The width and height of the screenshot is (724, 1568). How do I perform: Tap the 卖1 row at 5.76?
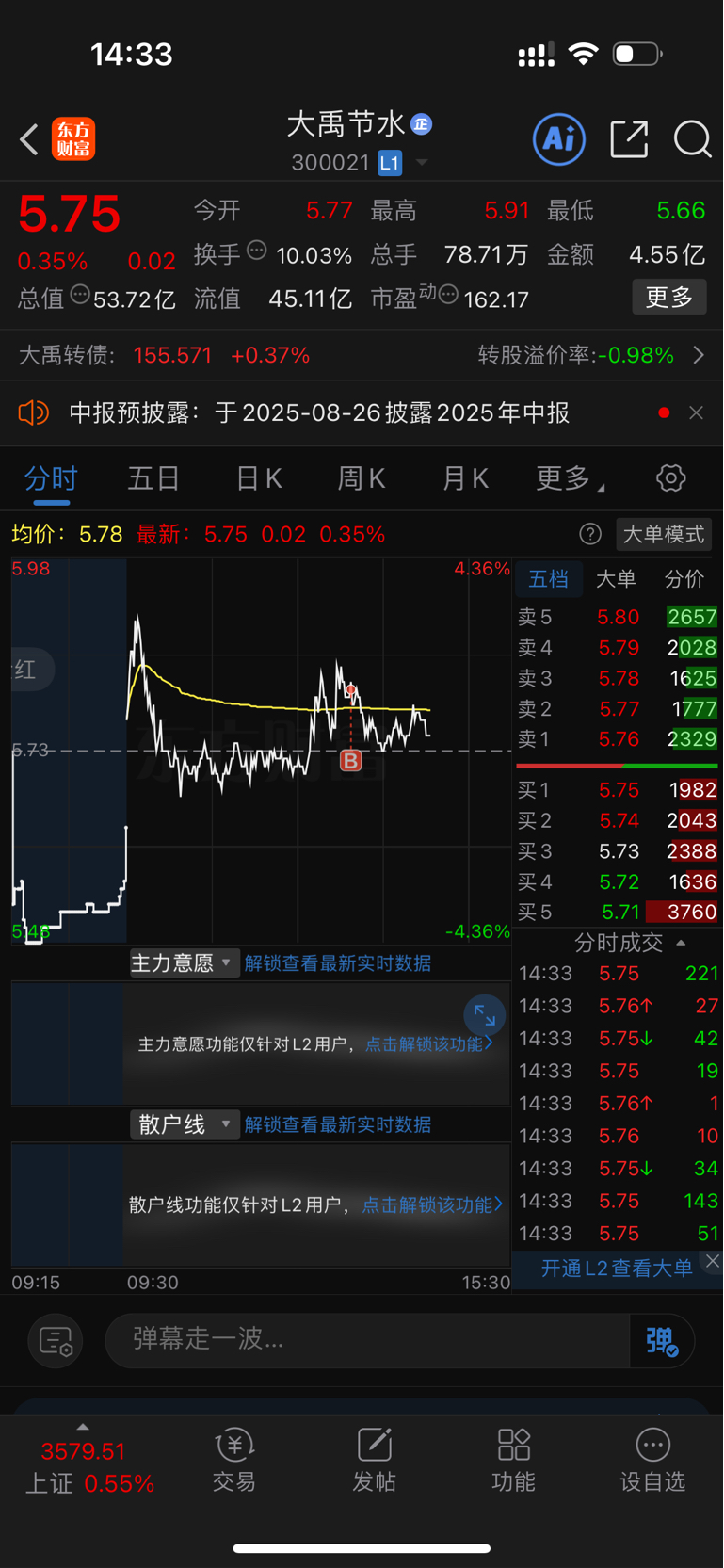pos(617,739)
